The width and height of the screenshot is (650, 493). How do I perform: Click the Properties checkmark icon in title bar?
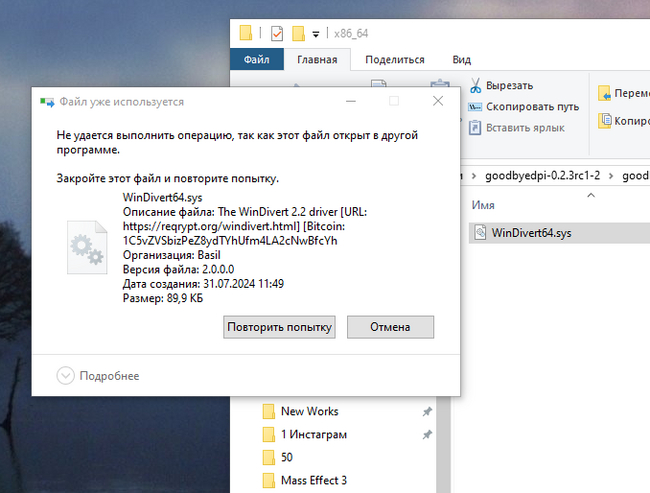click(x=277, y=34)
